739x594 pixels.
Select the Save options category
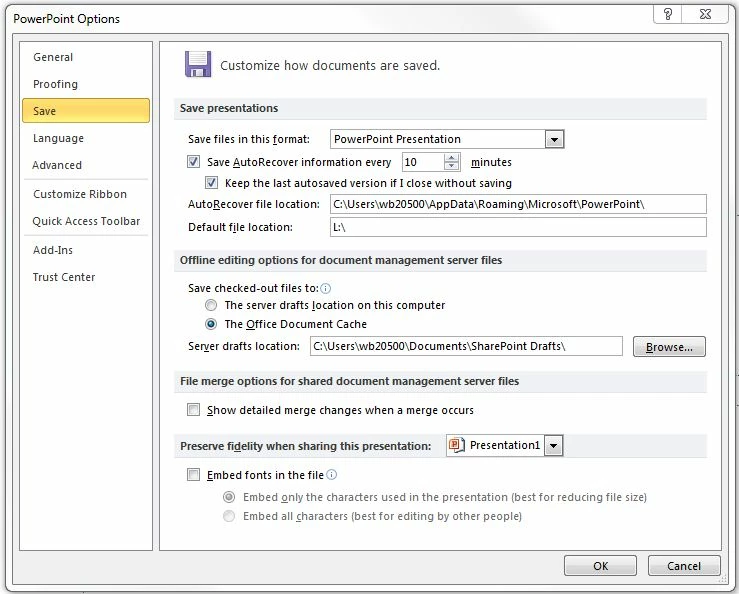[x=86, y=111]
